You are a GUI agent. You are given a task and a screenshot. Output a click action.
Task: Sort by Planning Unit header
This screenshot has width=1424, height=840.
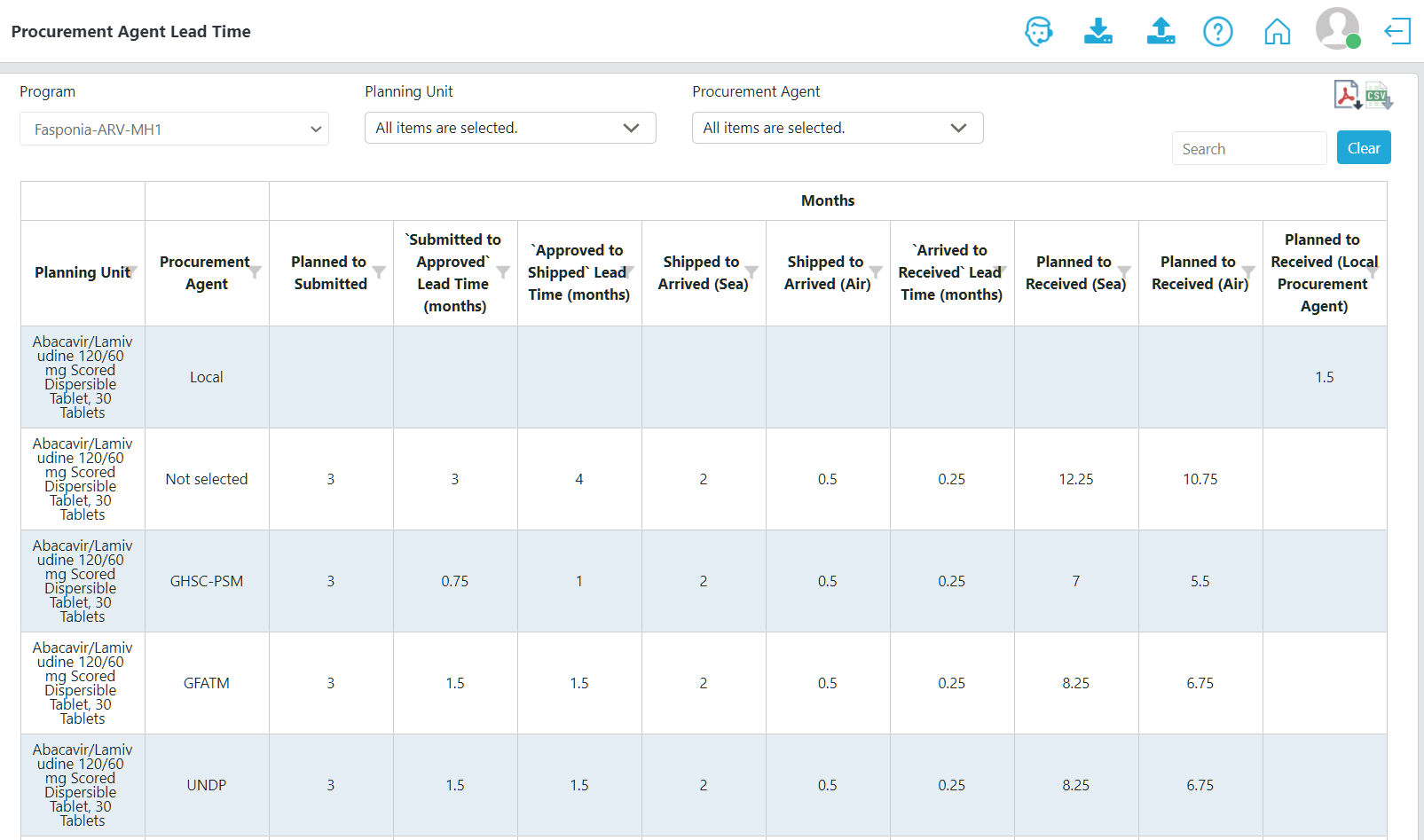(x=82, y=272)
